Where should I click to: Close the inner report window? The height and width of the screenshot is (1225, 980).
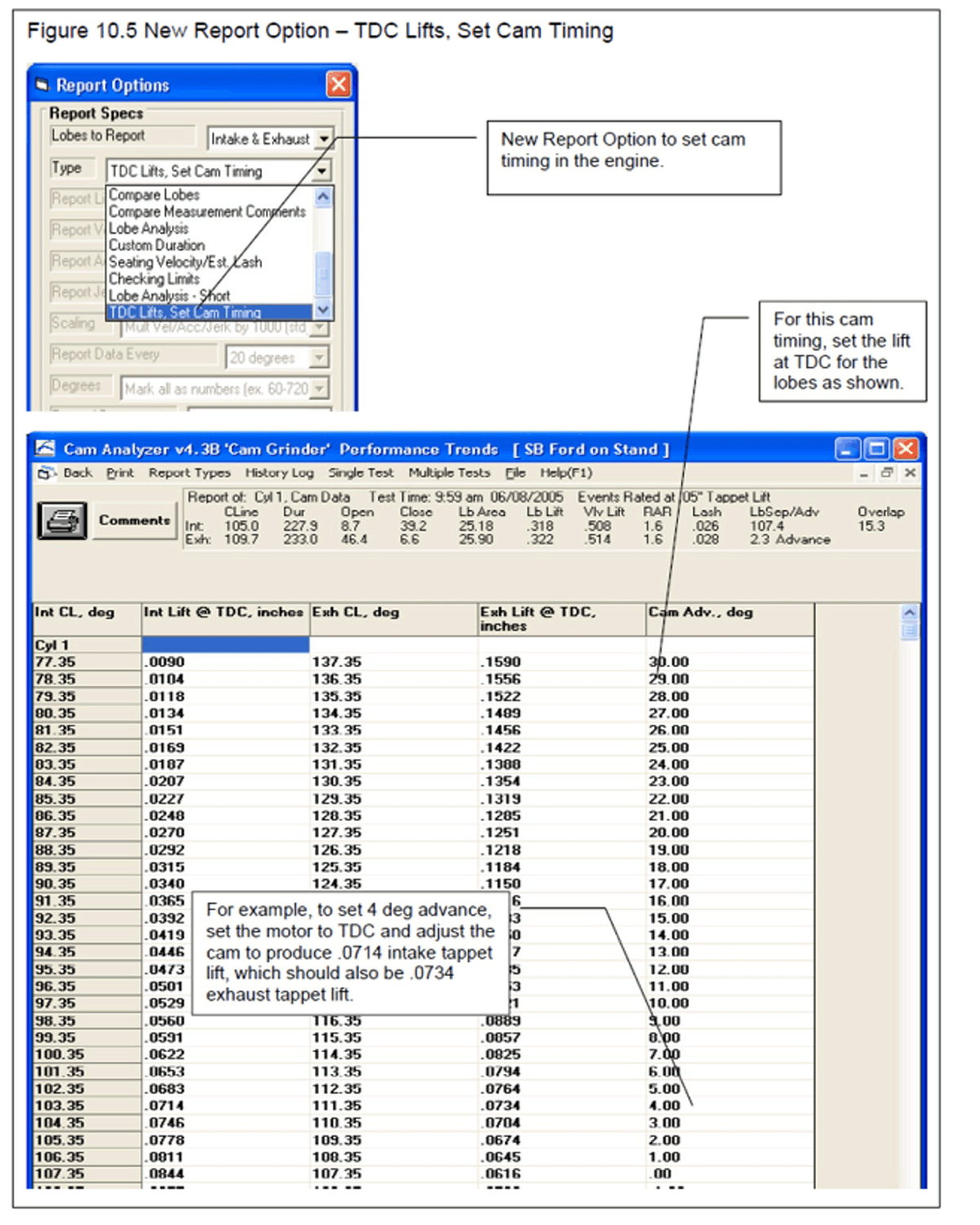click(x=910, y=473)
